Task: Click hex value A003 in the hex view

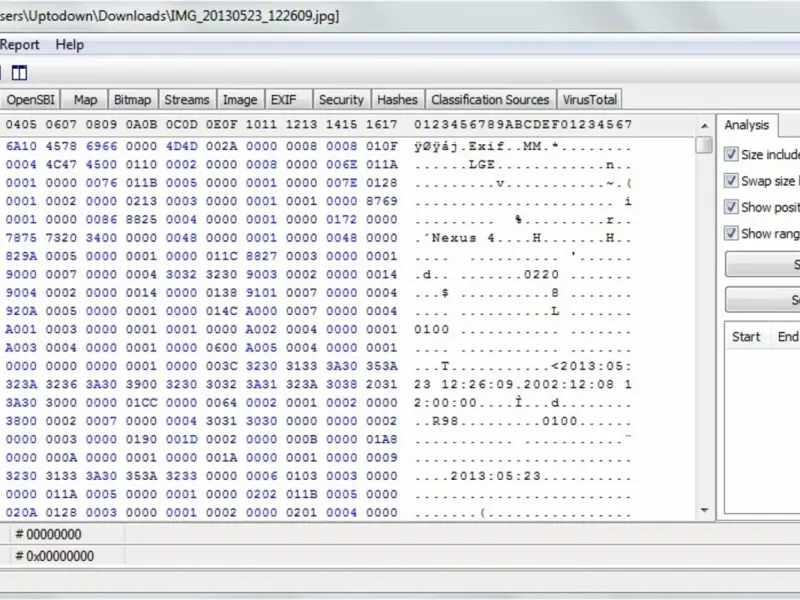Action: [x=21, y=348]
